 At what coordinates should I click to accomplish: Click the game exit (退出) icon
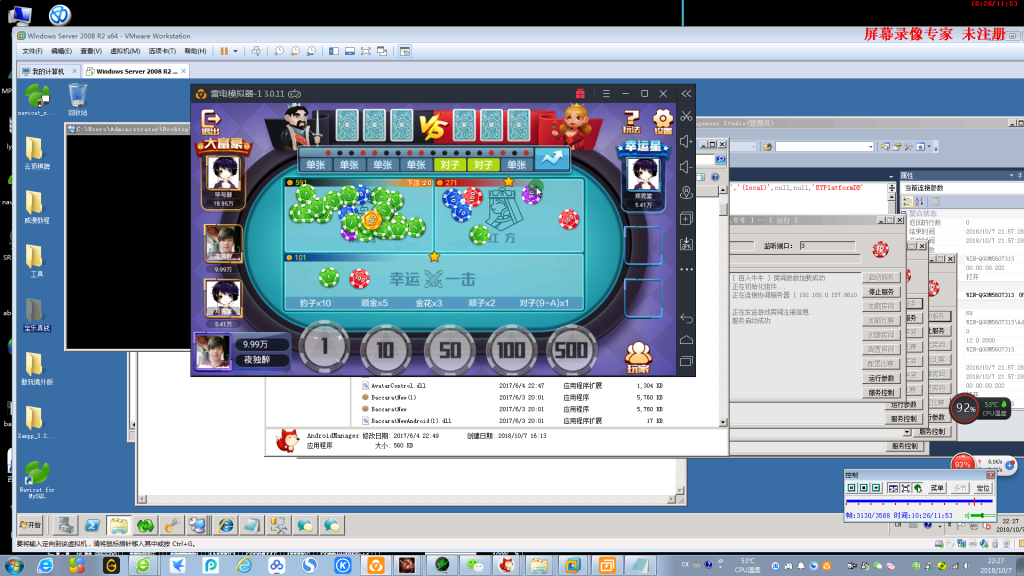tap(211, 121)
